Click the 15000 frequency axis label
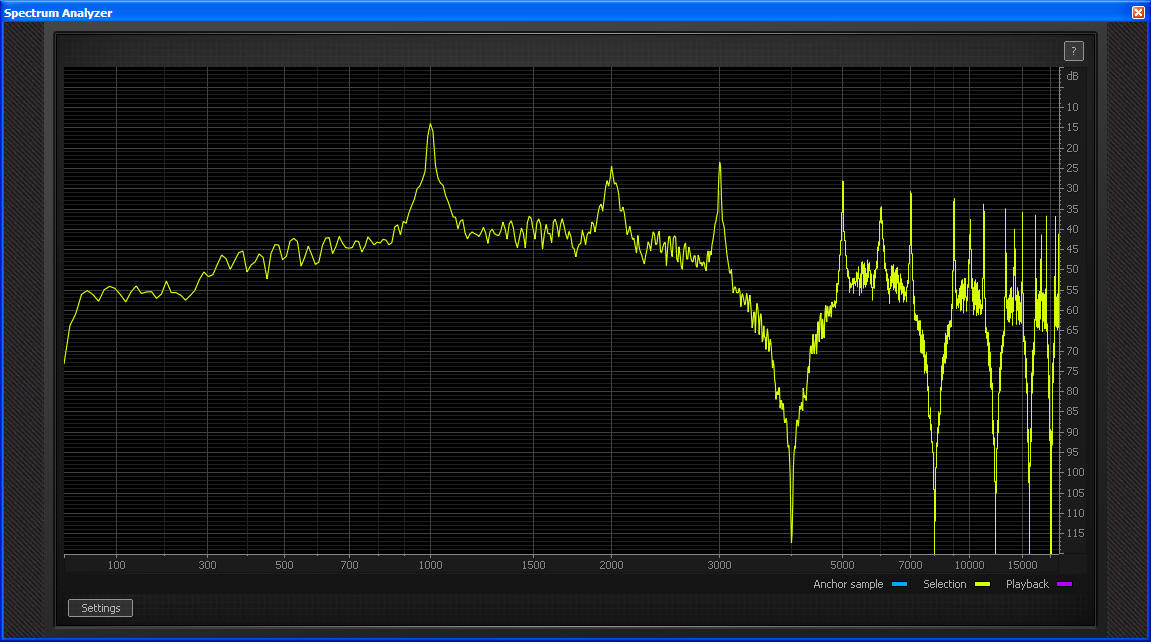This screenshot has width=1151, height=642. [1022, 565]
